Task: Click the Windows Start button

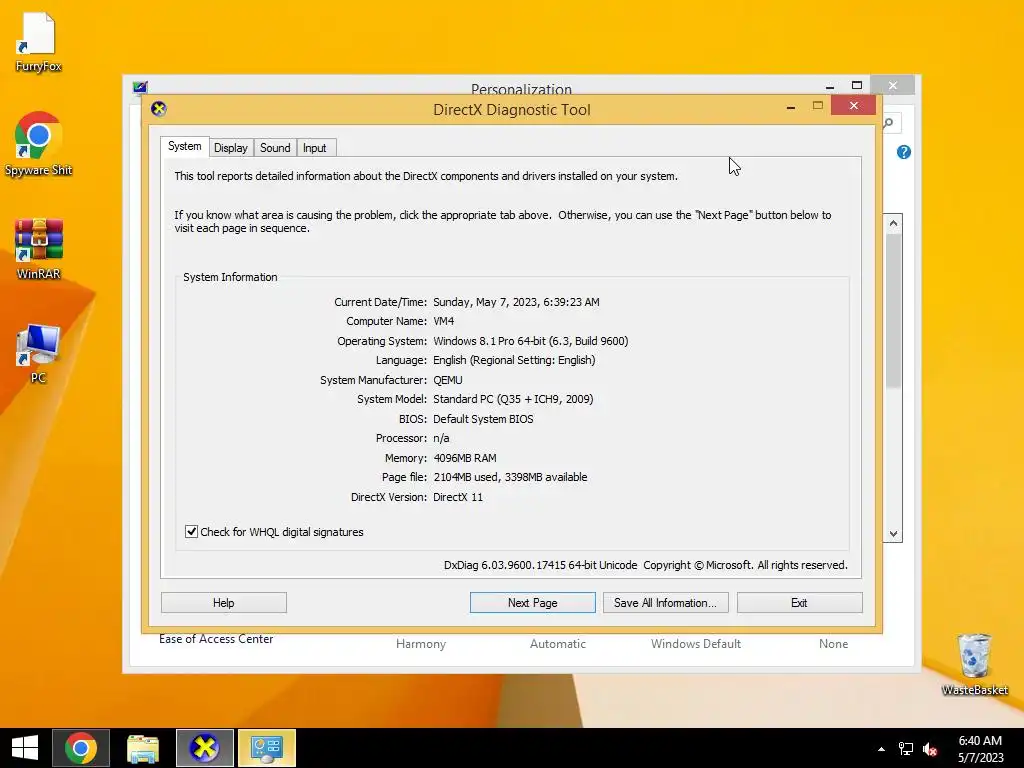Action: click(25, 748)
